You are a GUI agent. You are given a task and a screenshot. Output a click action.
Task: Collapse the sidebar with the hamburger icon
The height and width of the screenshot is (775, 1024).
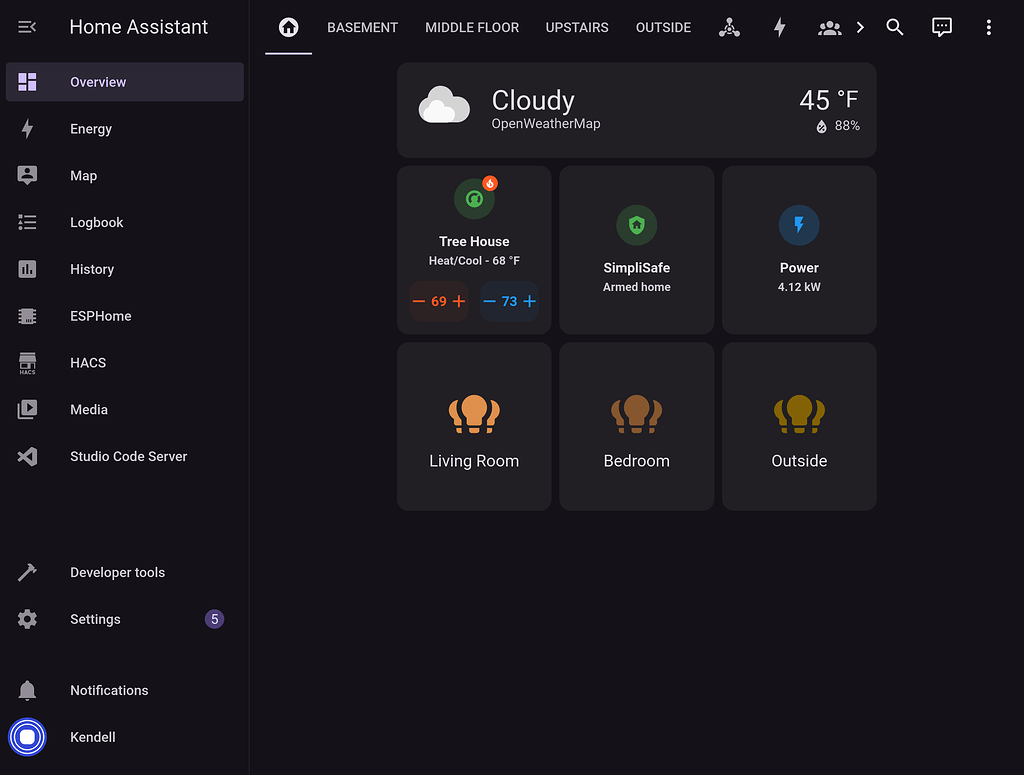click(x=26, y=27)
